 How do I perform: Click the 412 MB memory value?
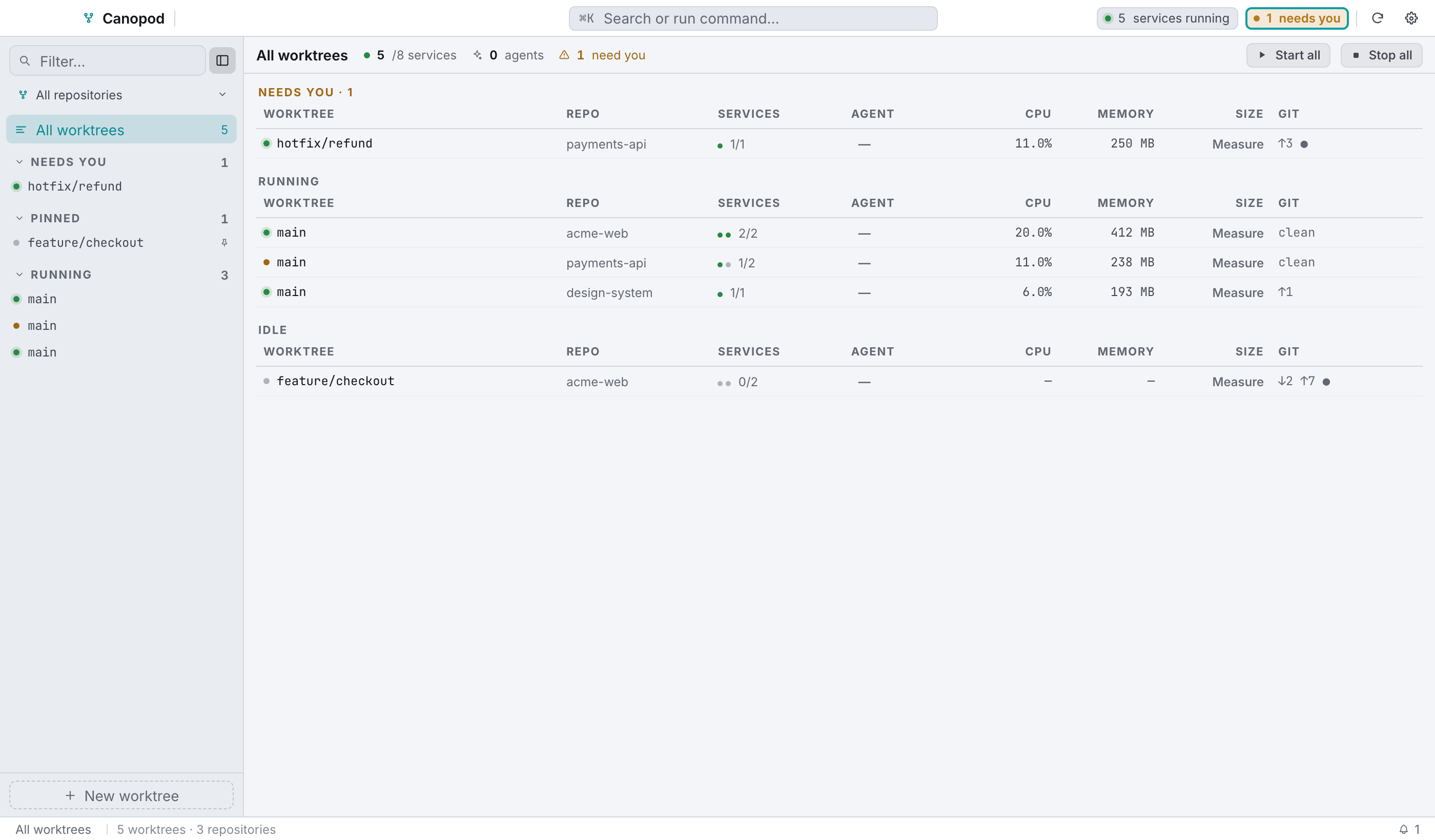[x=1132, y=232]
